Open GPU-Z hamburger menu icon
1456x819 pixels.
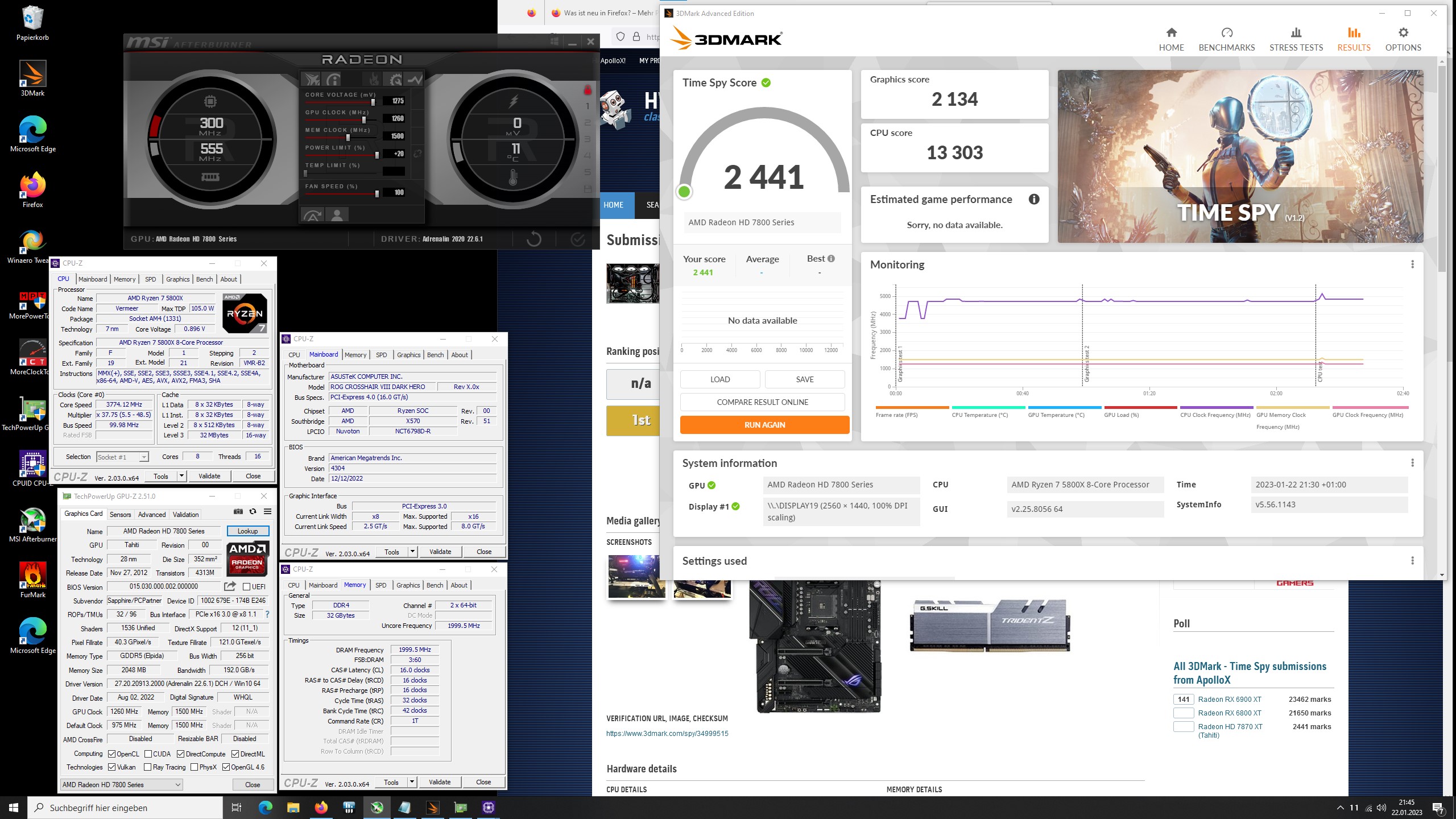pyautogui.click(x=267, y=511)
